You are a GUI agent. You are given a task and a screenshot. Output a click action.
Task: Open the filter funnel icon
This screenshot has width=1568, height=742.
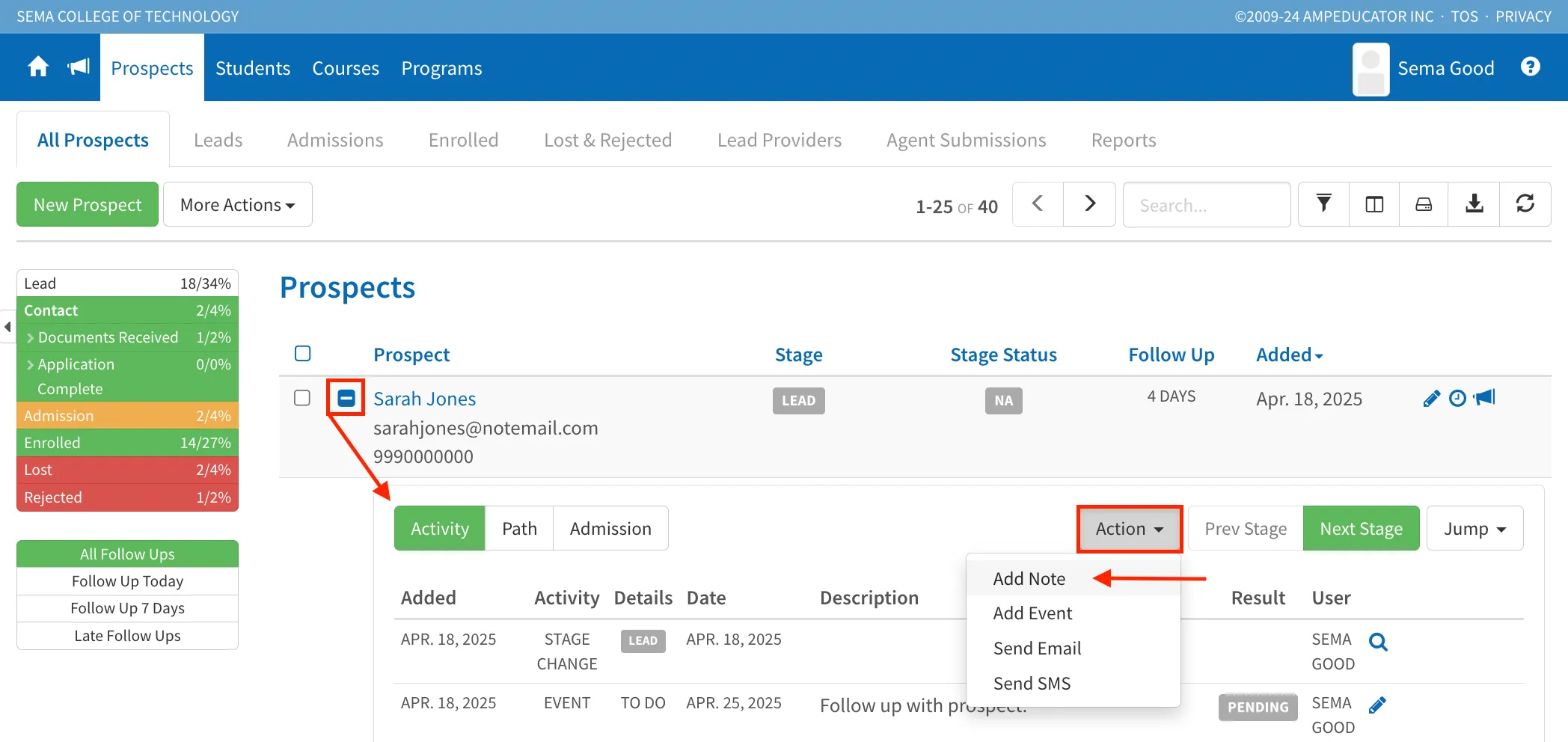point(1323,203)
